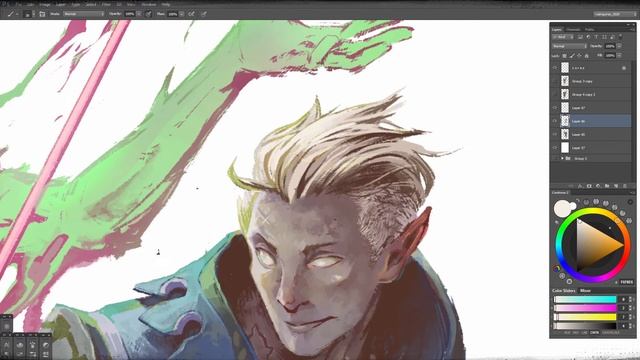Open Coolorus settings icon at panel top right
640x360 pixels.
coord(630,202)
